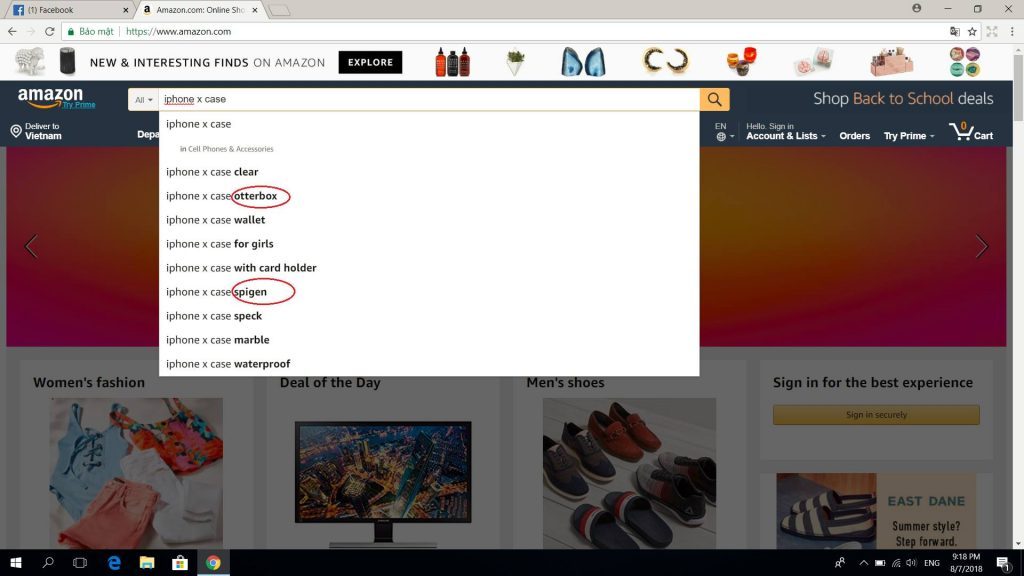
Task: Expand the Try Prime dropdown
Action: point(908,135)
